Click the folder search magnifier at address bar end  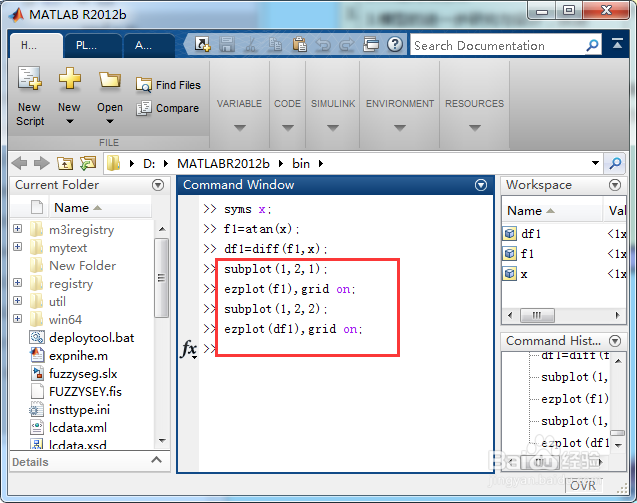tap(615, 163)
